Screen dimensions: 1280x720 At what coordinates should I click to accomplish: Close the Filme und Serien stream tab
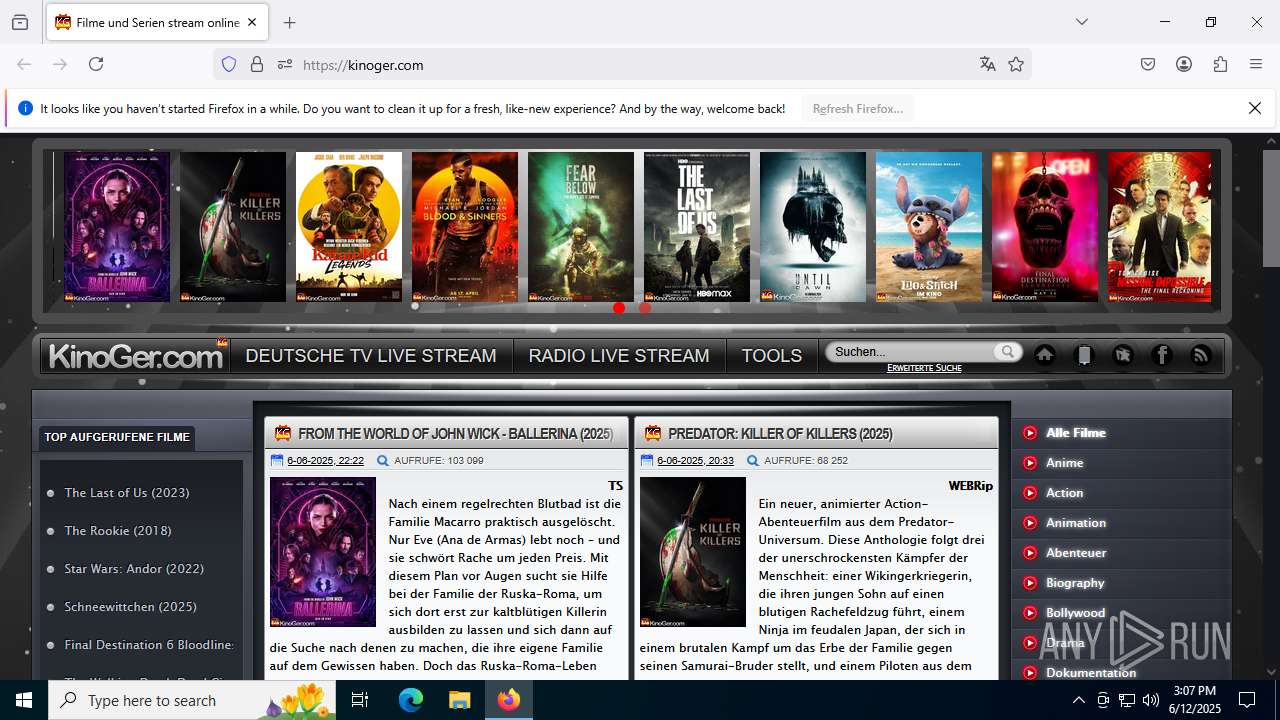click(x=252, y=22)
